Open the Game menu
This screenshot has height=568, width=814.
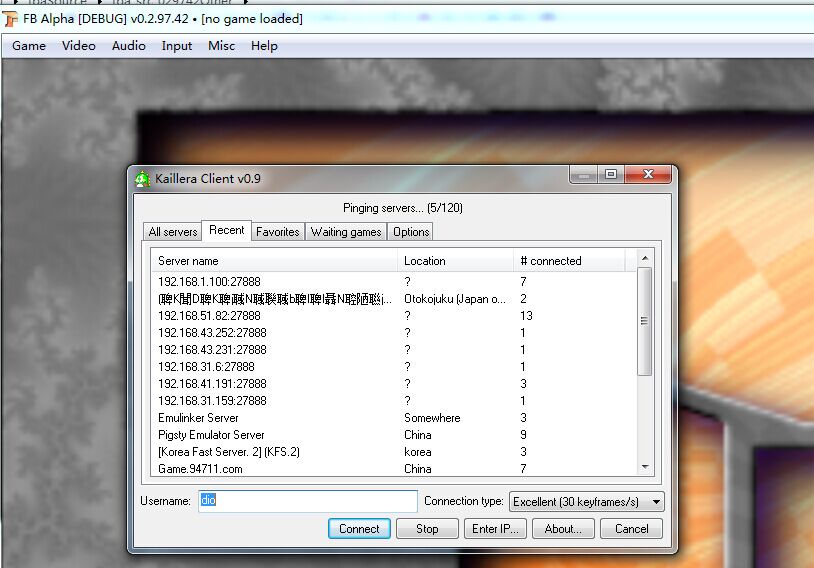coord(29,46)
